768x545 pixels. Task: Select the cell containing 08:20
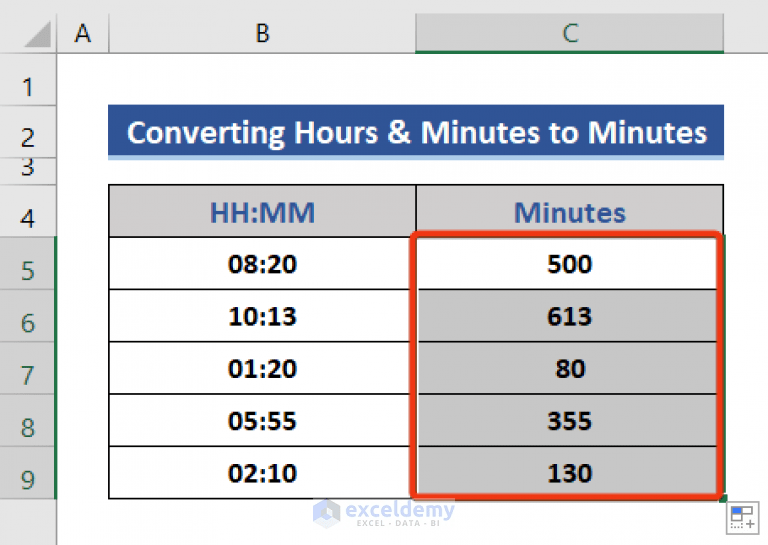pyautogui.click(x=262, y=263)
